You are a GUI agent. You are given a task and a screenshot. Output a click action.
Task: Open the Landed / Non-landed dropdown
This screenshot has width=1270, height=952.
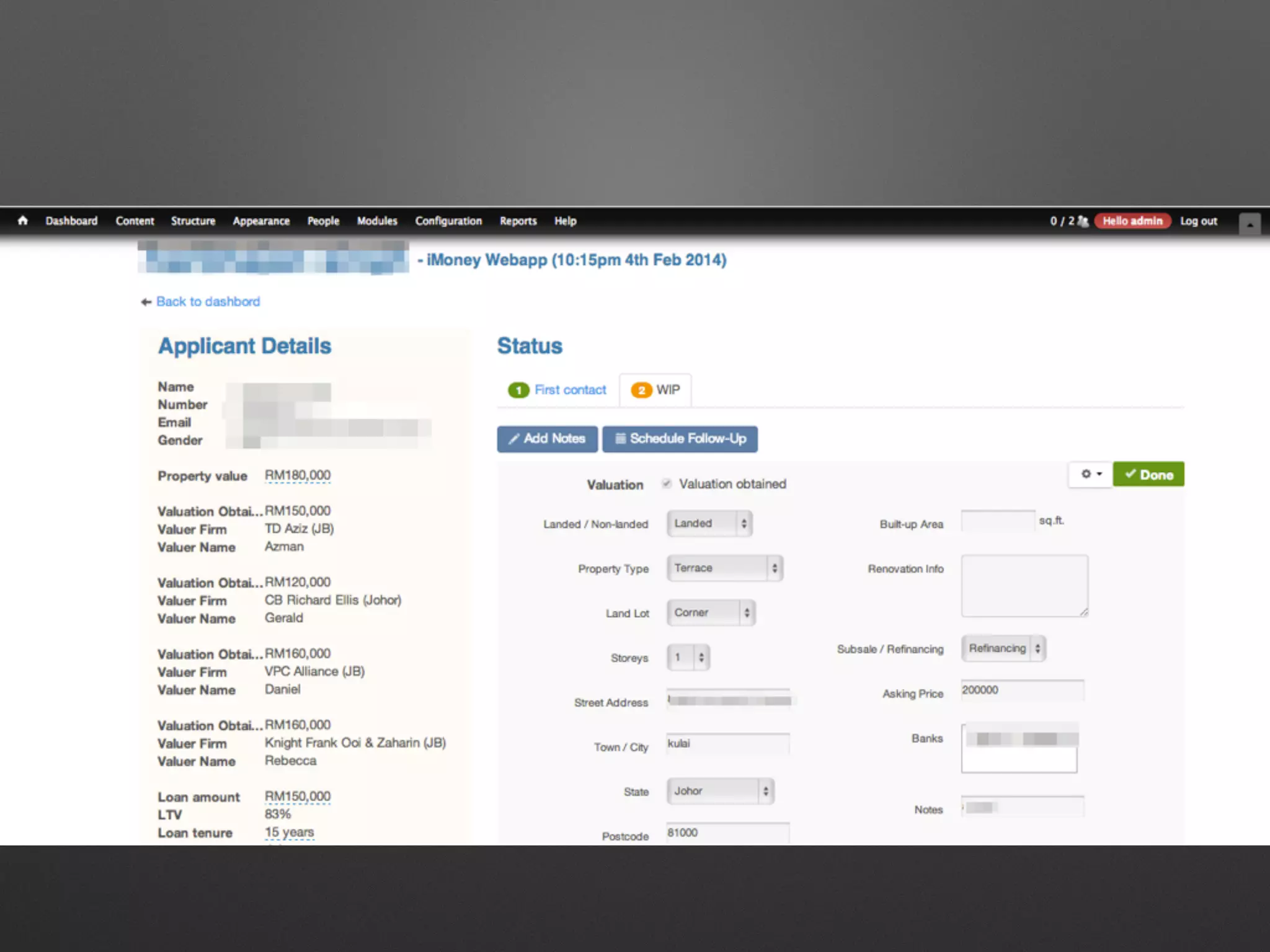[x=709, y=524]
